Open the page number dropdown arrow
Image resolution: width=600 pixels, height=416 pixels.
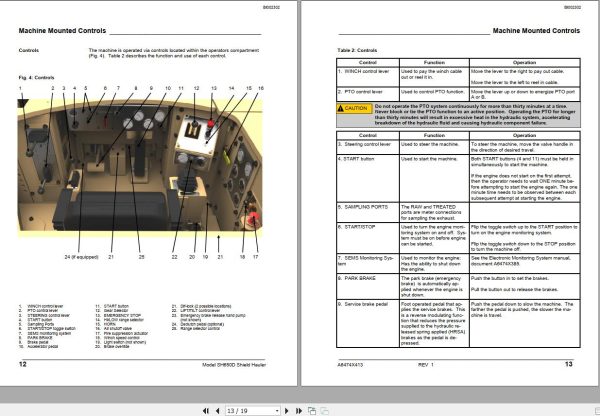[x=277, y=411]
